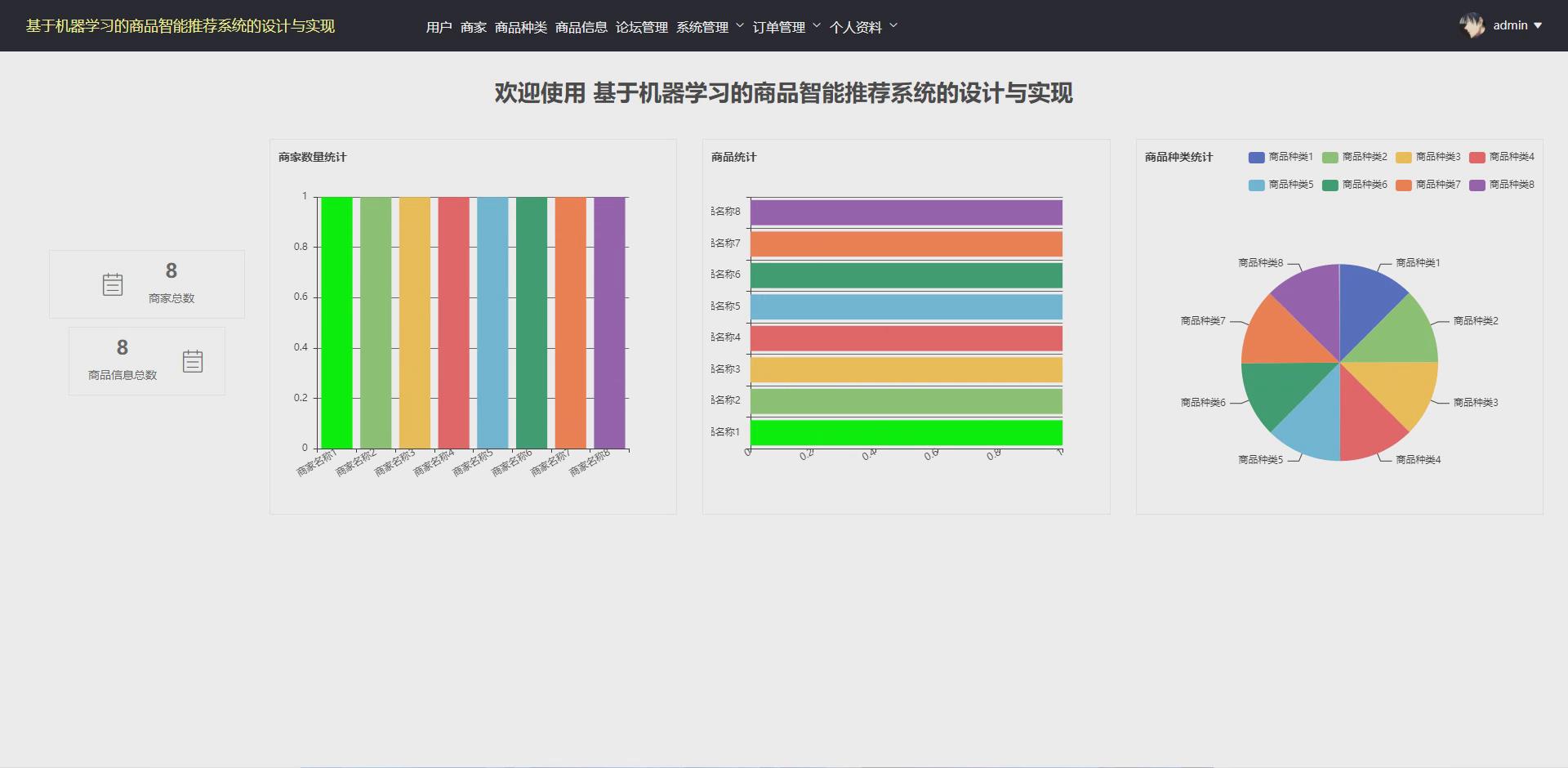Click the 商家数量统计 chart title
This screenshot has width=1568, height=768.
point(313,157)
